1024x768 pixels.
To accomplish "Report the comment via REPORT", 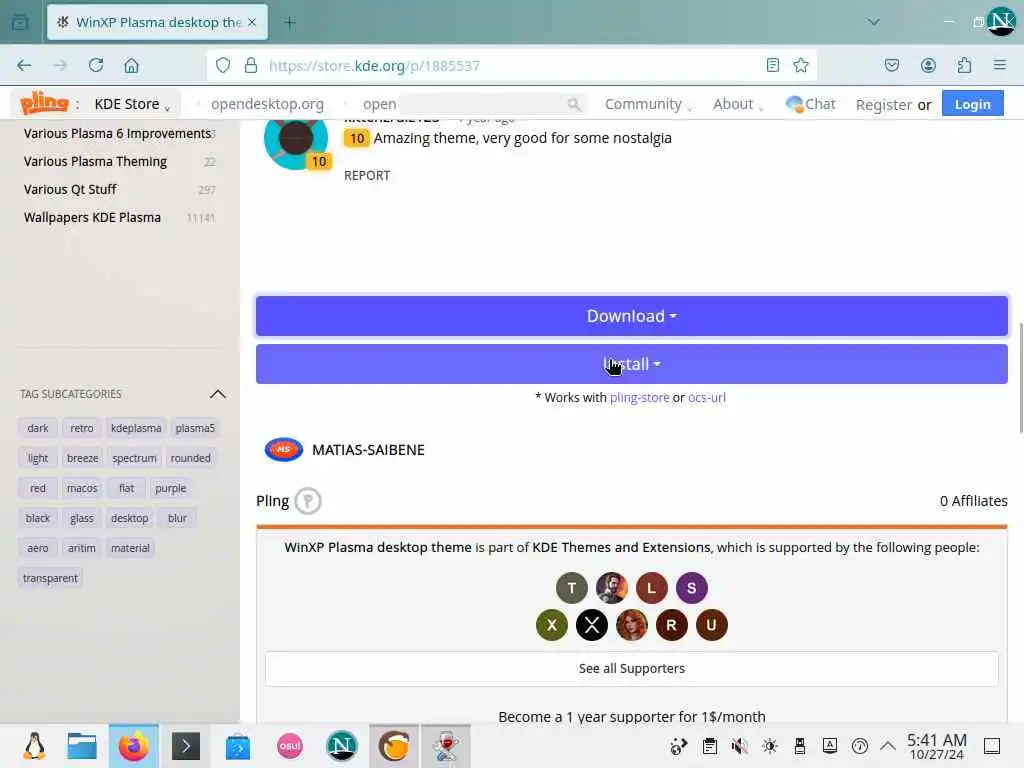I will [x=367, y=175].
